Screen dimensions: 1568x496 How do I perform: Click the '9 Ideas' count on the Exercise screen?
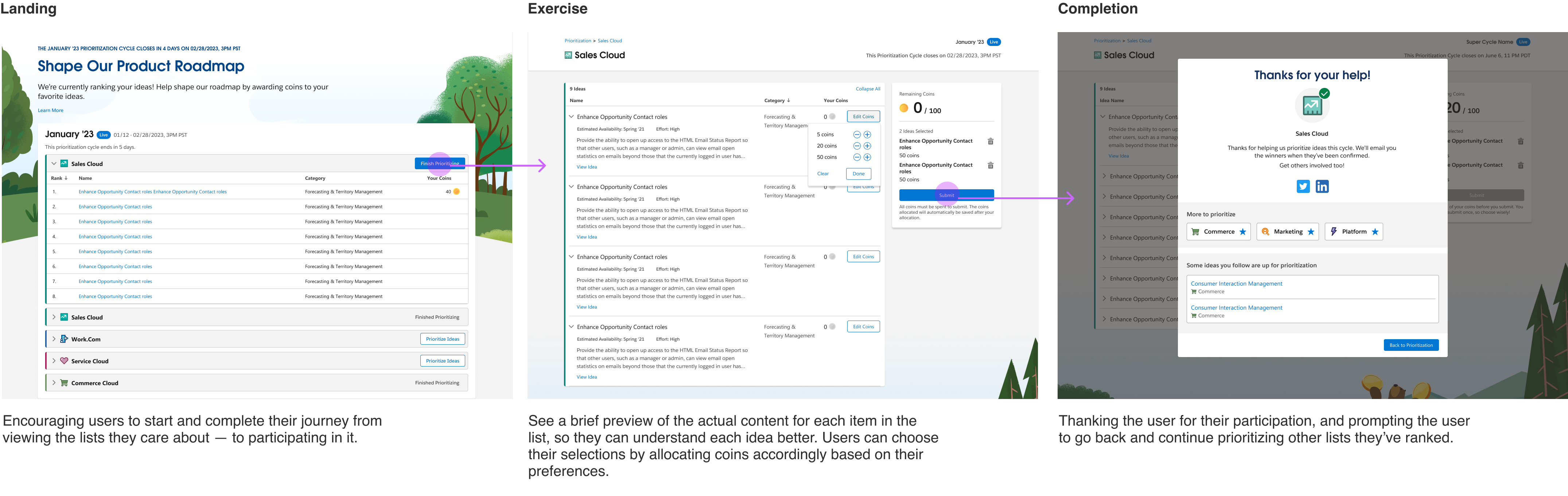click(x=577, y=89)
